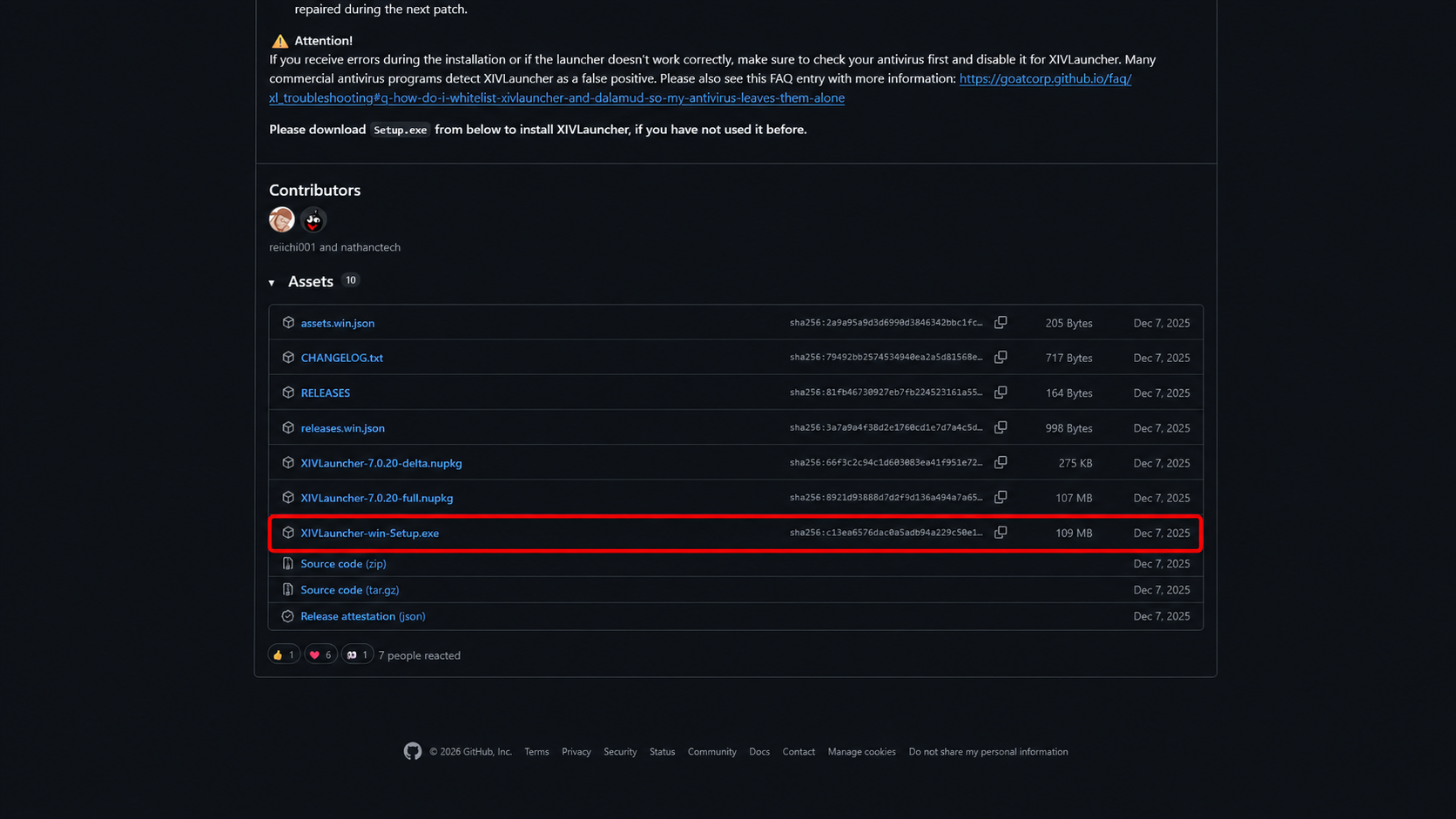This screenshot has height=819, width=1456.
Task: Copy sha256 hash for XIVLauncher-win-Setup.exe
Action: pos(1001,532)
